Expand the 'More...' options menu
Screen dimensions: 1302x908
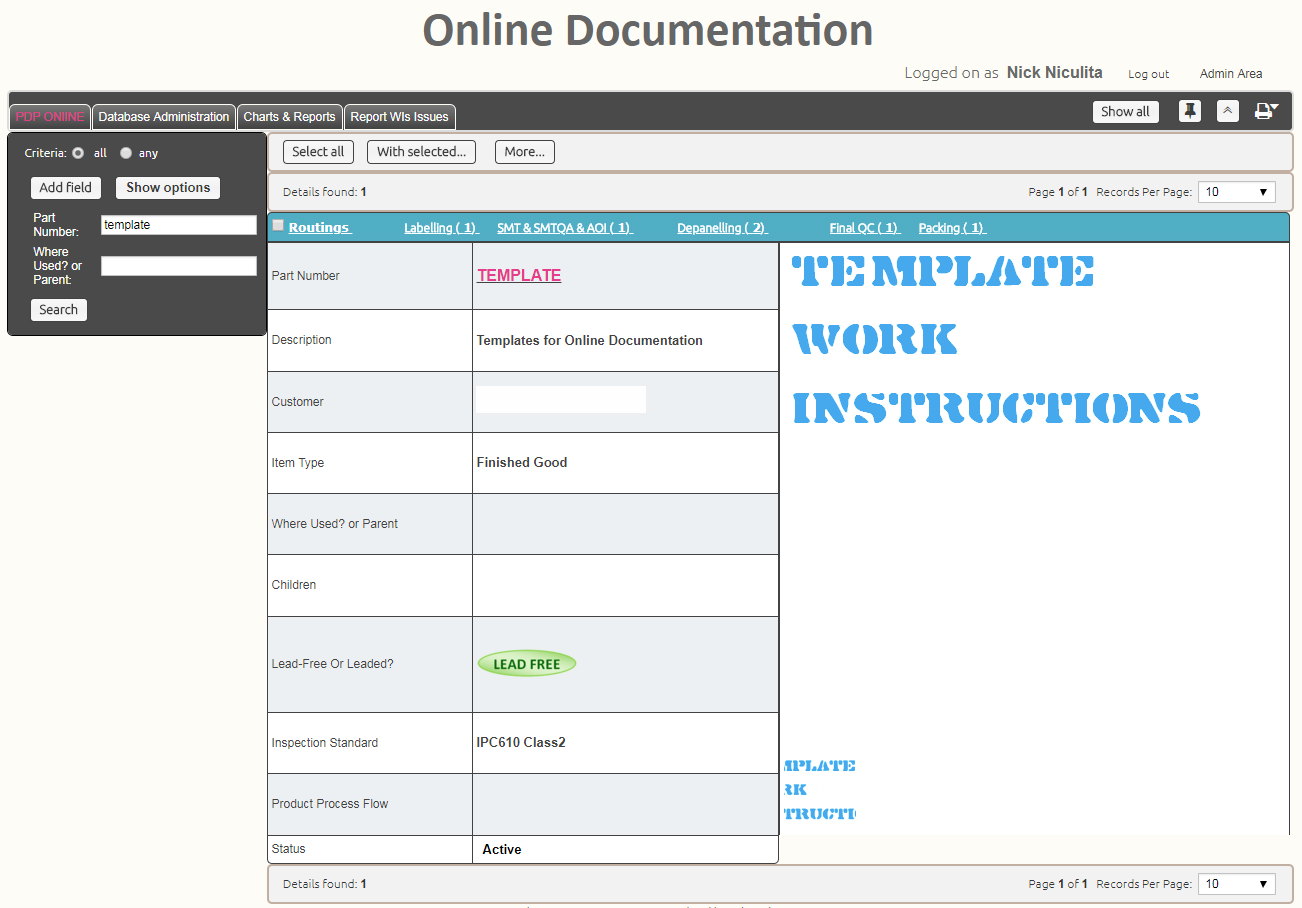tap(524, 152)
